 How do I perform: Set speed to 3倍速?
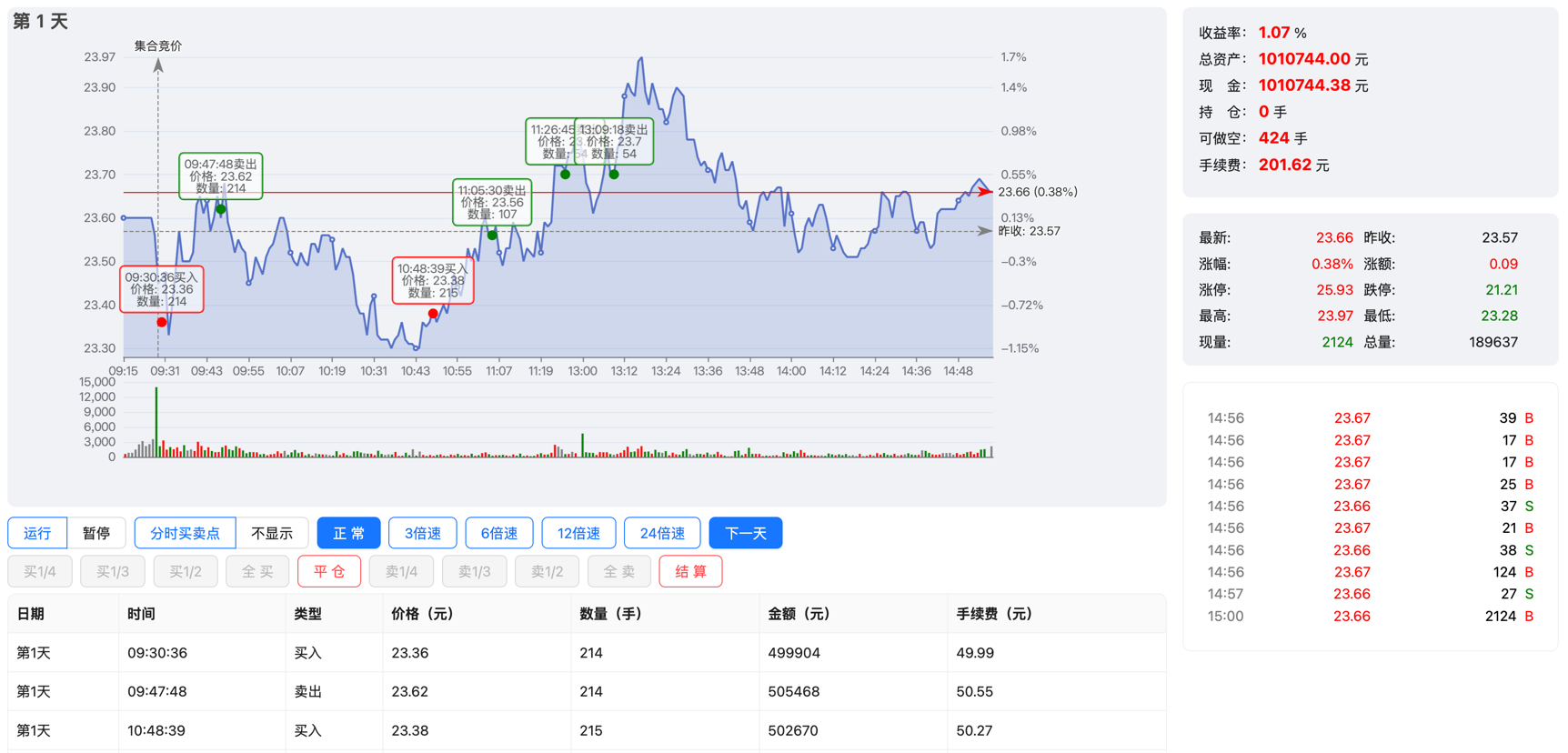[423, 533]
